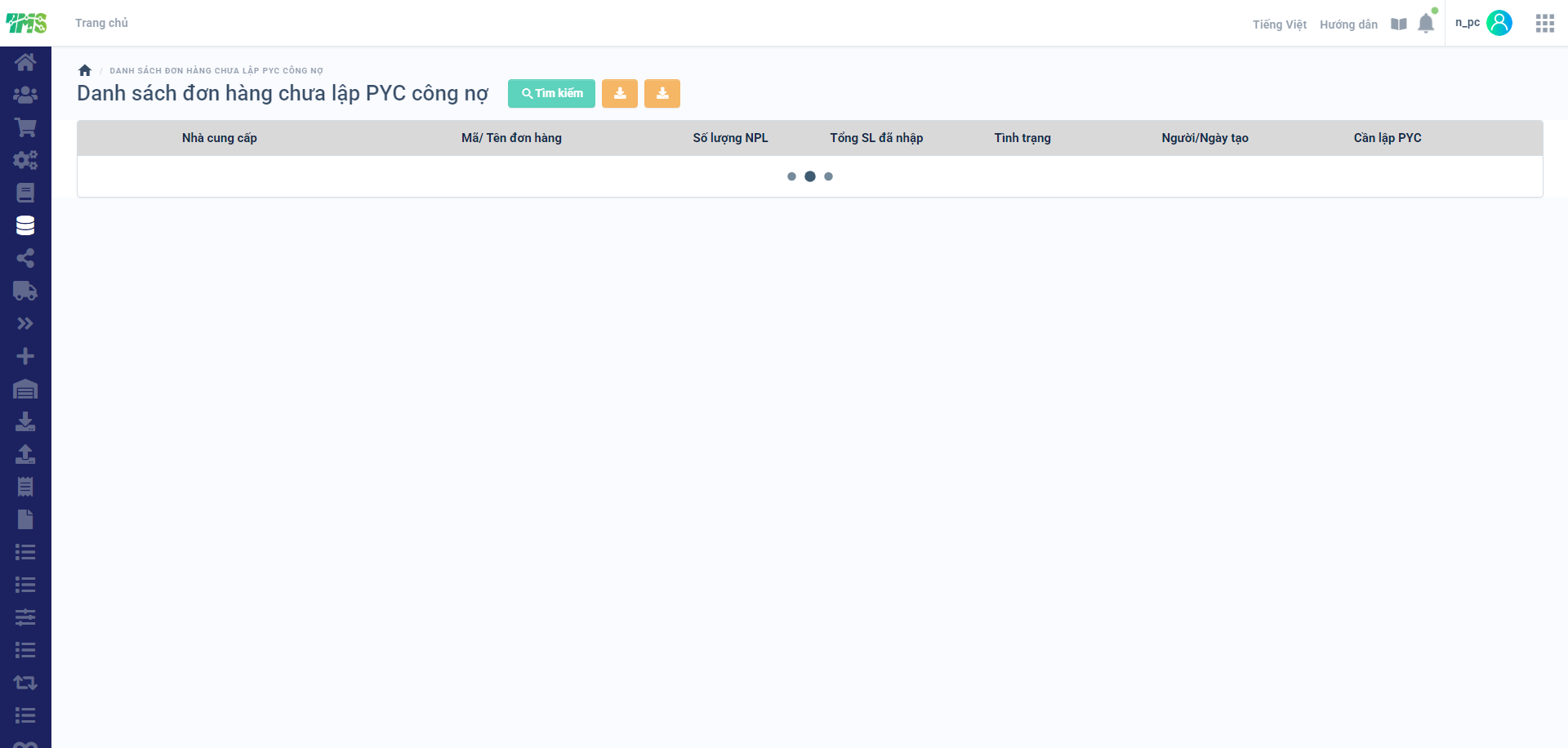
Task: Open the book icon in the sidebar
Action: pos(25,193)
